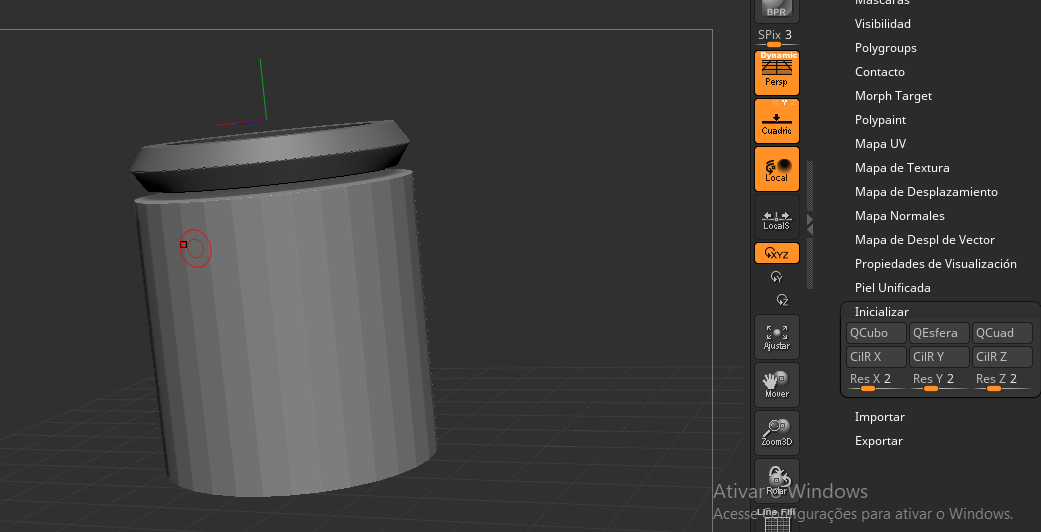This screenshot has width=1041, height=532.
Task: Click the CilR Y button
Action: (939, 357)
